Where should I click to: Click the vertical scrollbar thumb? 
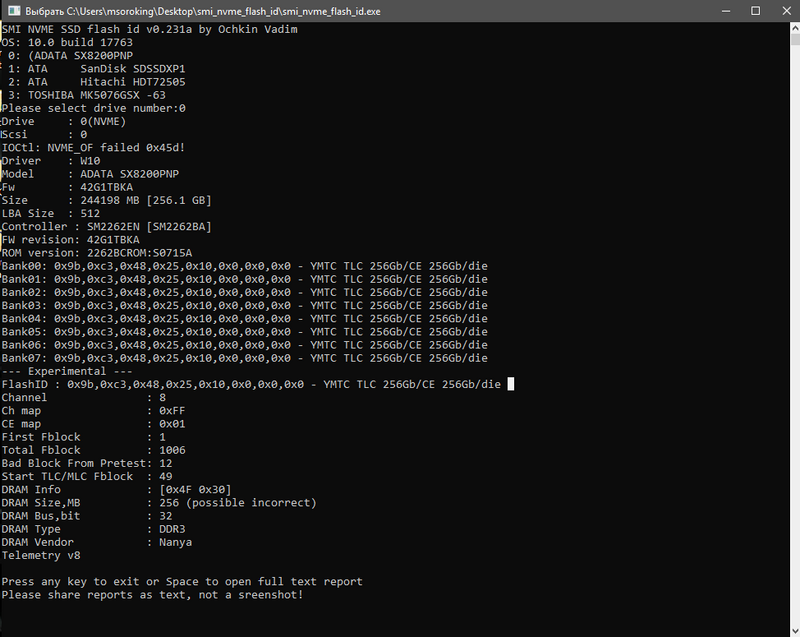(x=795, y=39)
